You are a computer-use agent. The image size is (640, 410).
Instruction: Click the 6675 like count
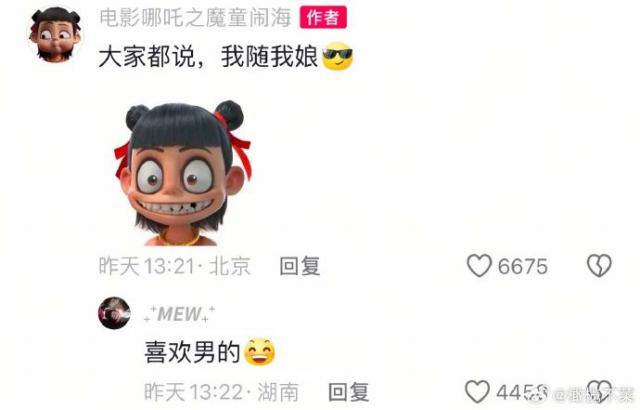point(522,266)
